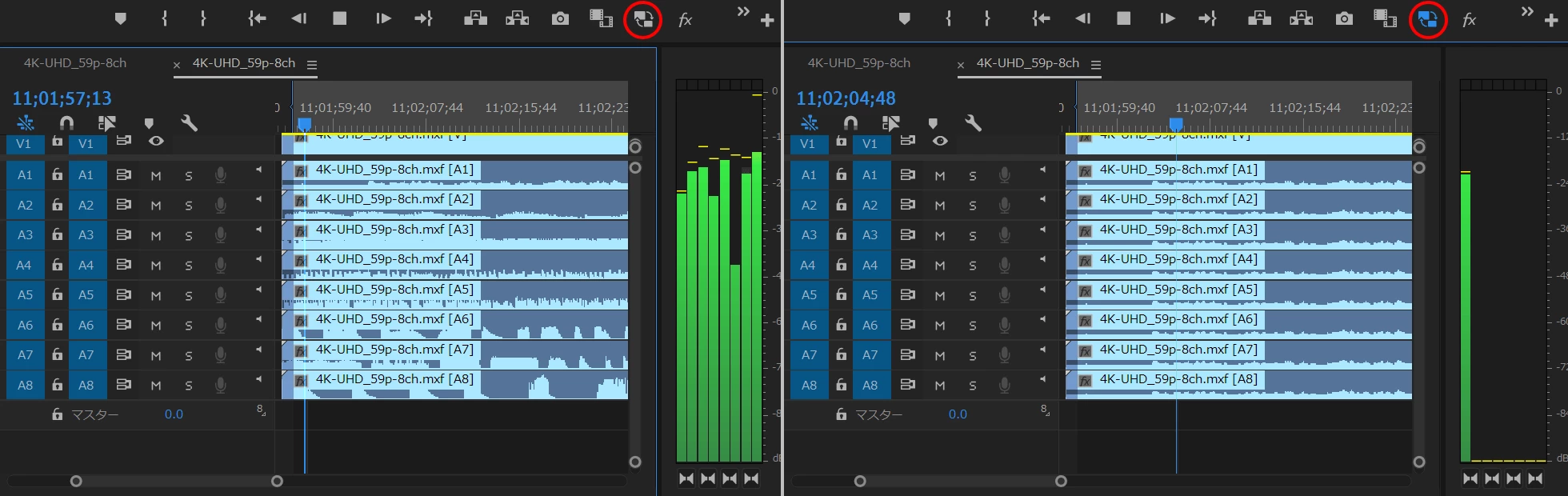Click V1 source patch in left timeline
Screen dimensions: 1568x496
[24, 144]
